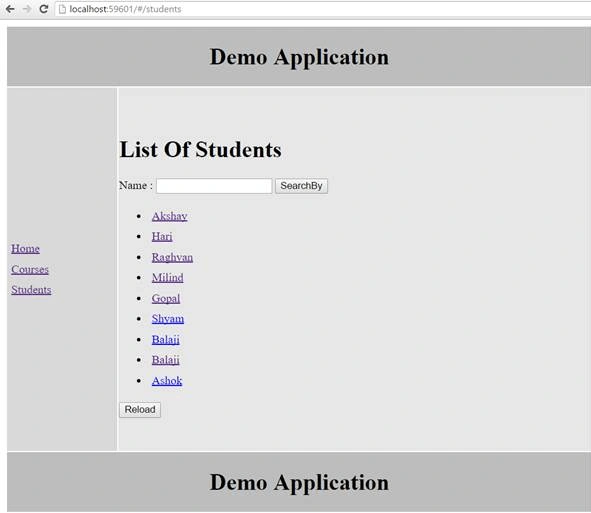The image size is (591, 513).
Task: View student Milind
Action: [167, 278]
